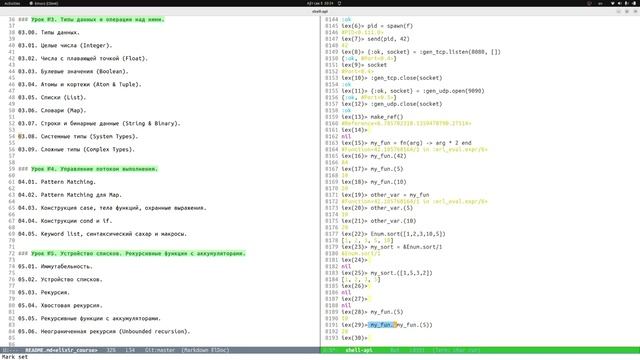Click the README.md buffer name in mode line

(61, 350)
